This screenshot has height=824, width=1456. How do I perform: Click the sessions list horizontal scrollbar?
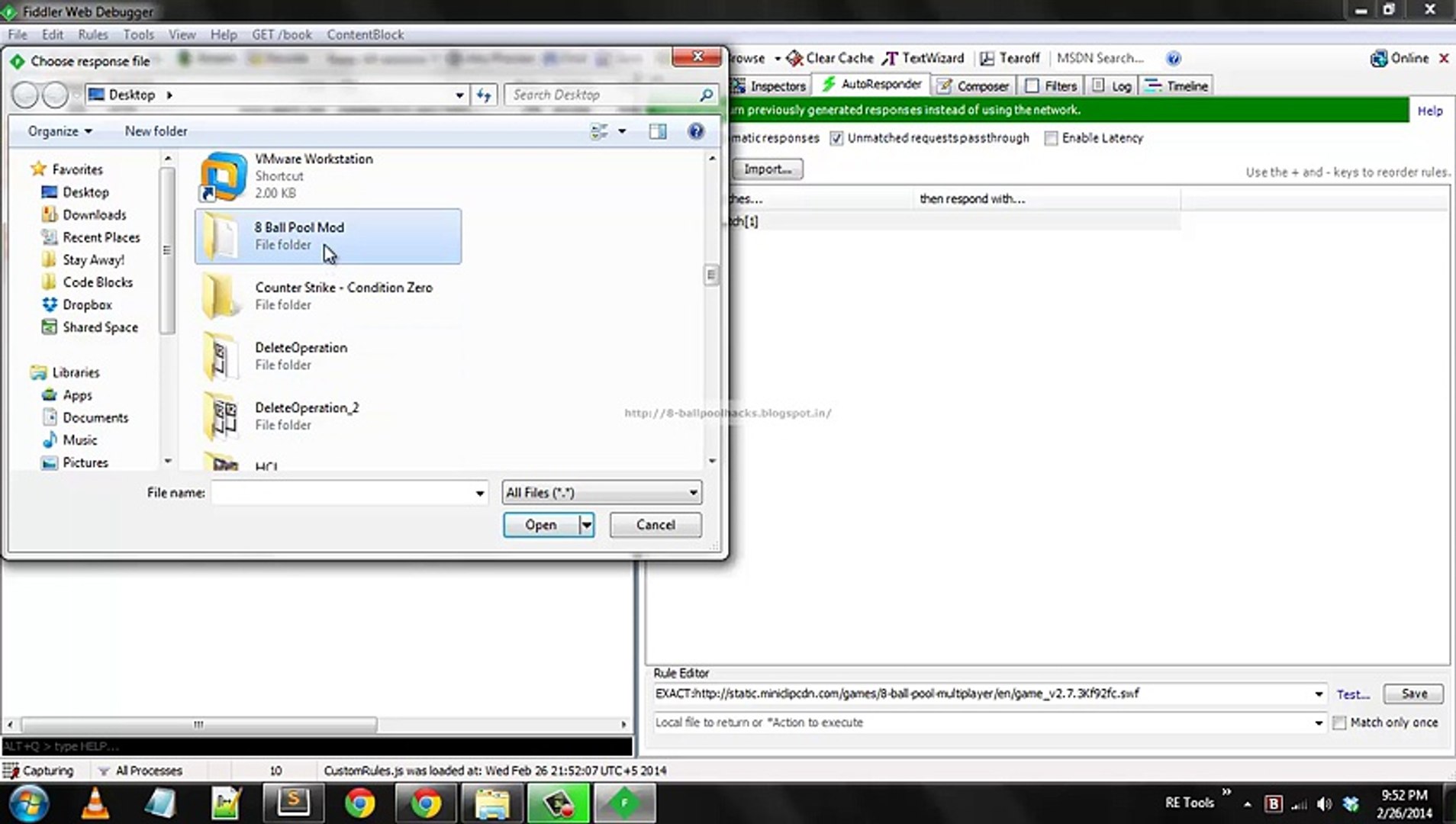tap(198, 724)
